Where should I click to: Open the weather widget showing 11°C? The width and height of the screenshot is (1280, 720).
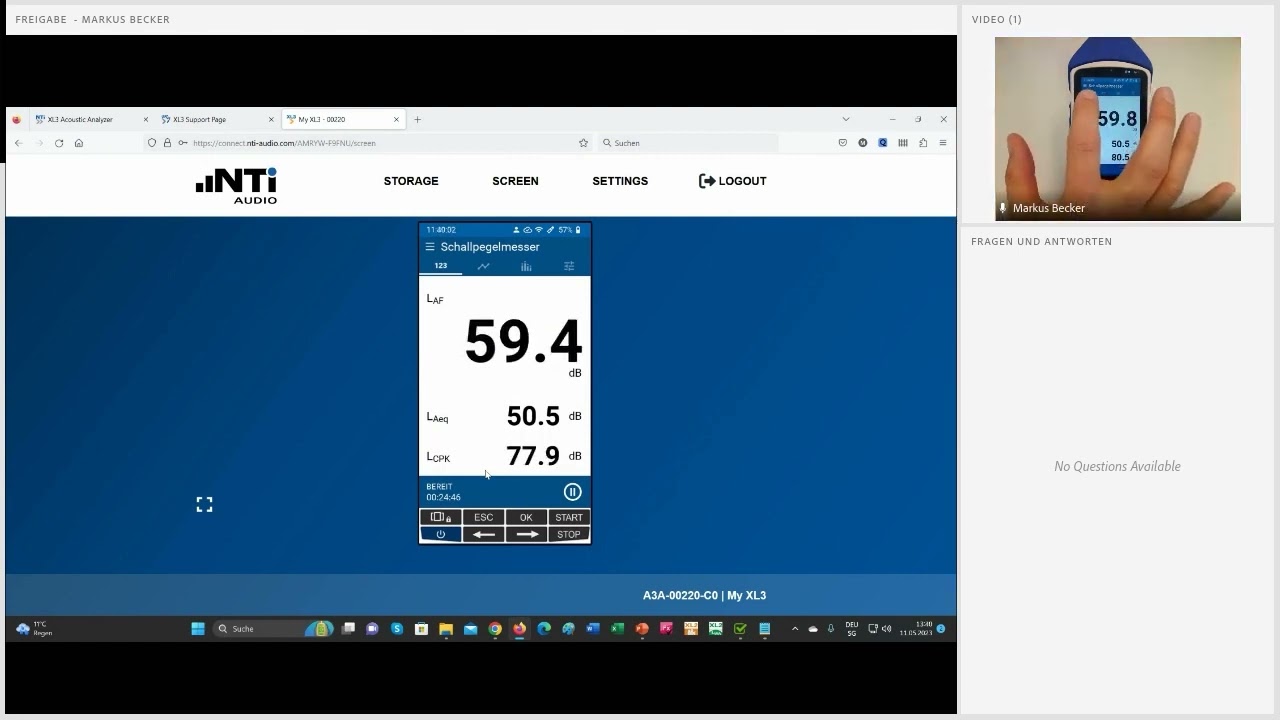tap(33, 629)
